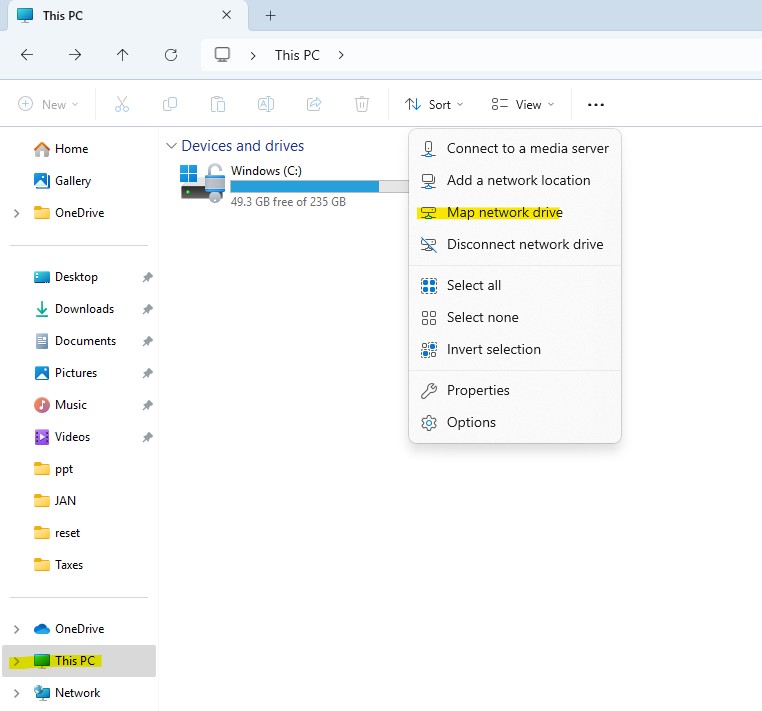Open a new tab with the plus button
The width and height of the screenshot is (762, 711).
pyautogui.click(x=271, y=16)
